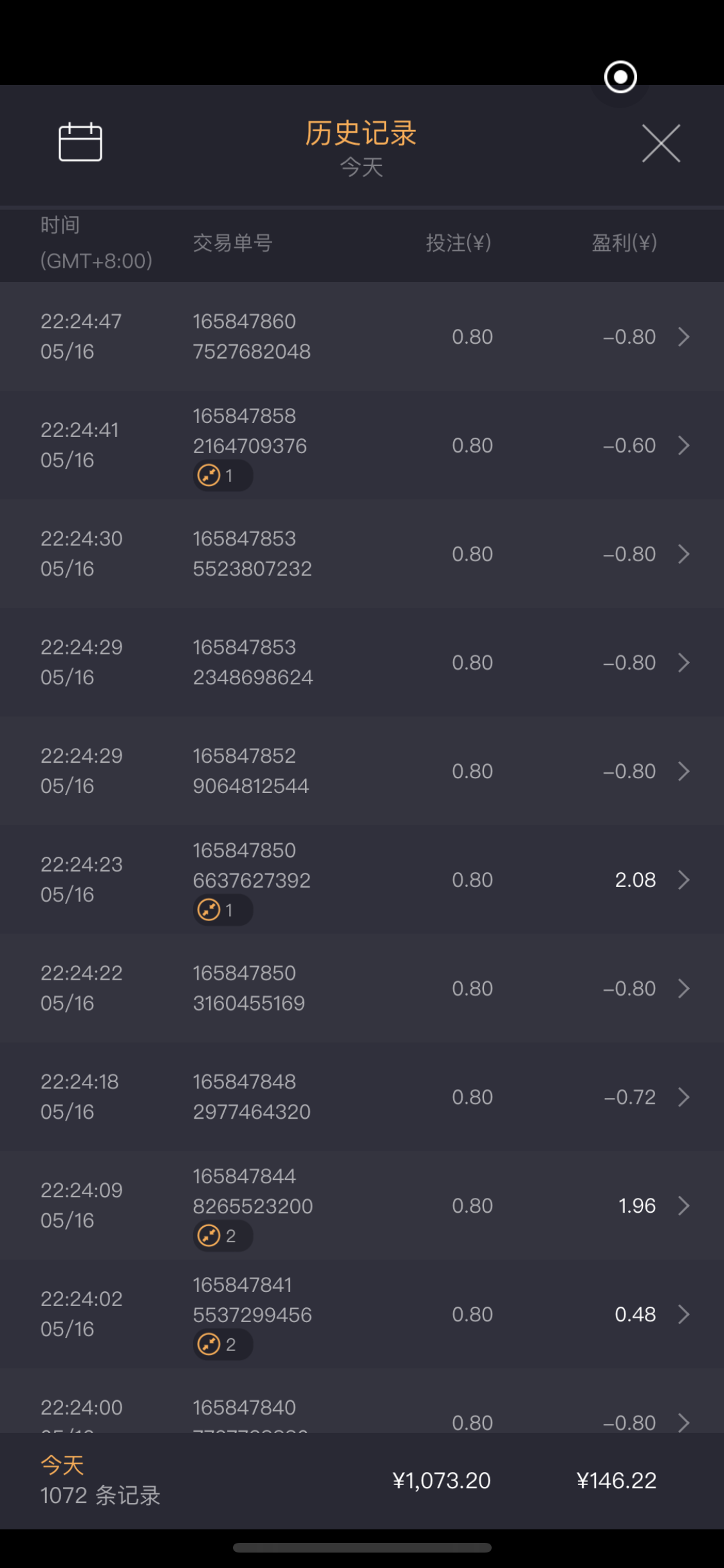The image size is (724, 1568).
Task: Expand details arrow for 2.08 profit record
Action: 684,880
